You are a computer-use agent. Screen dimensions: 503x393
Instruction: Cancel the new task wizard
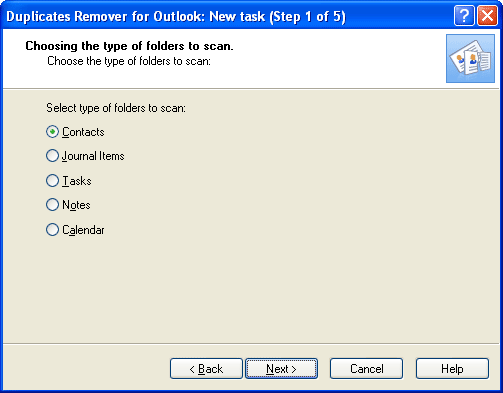(x=366, y=369)
